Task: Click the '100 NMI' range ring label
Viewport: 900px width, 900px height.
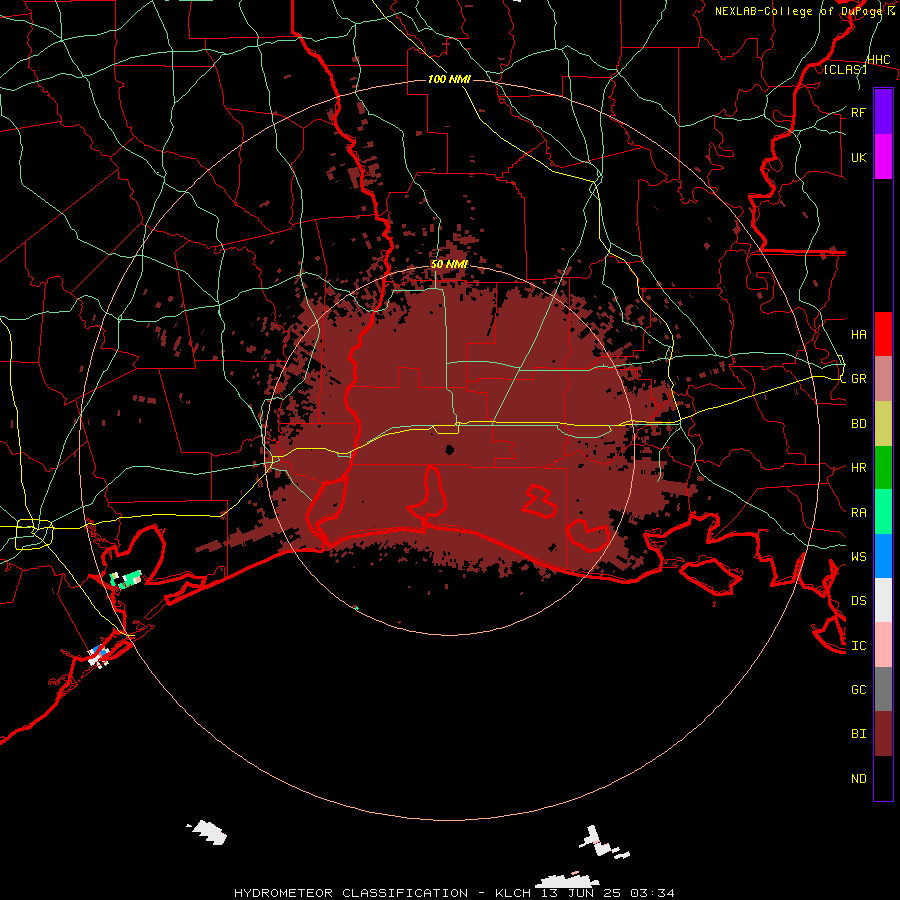Action: (x=449, y=79)
